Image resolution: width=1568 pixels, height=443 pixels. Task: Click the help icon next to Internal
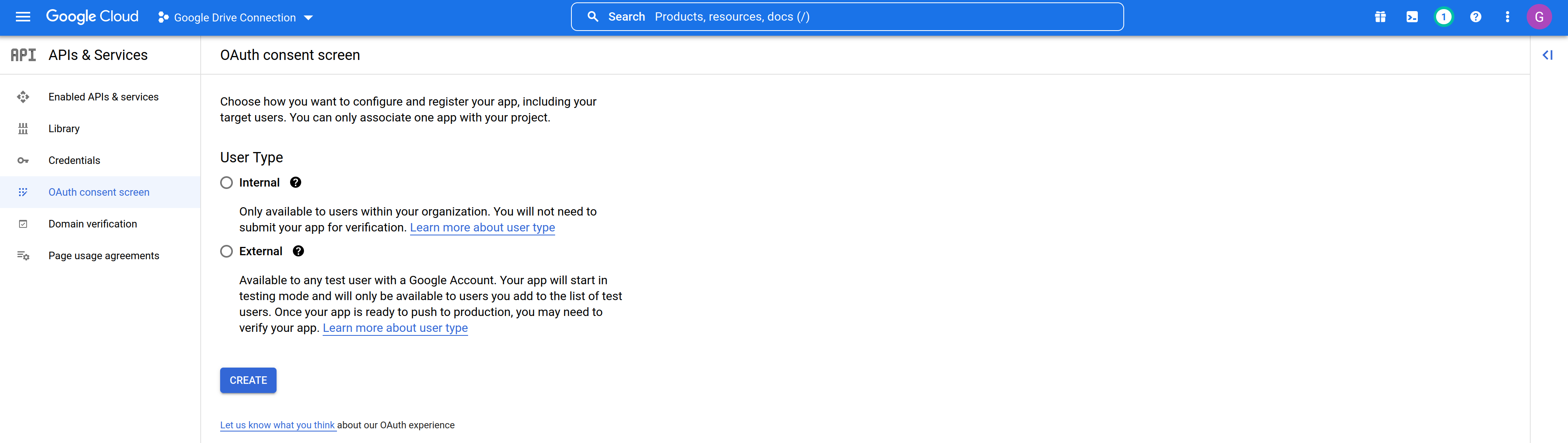[x=295, y=182]
